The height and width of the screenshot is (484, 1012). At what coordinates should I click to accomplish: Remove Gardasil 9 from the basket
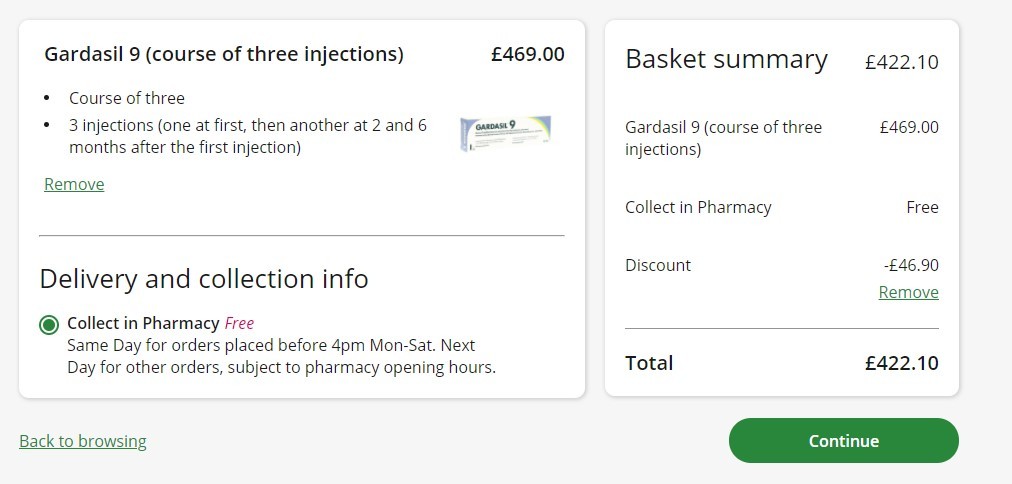74,185
